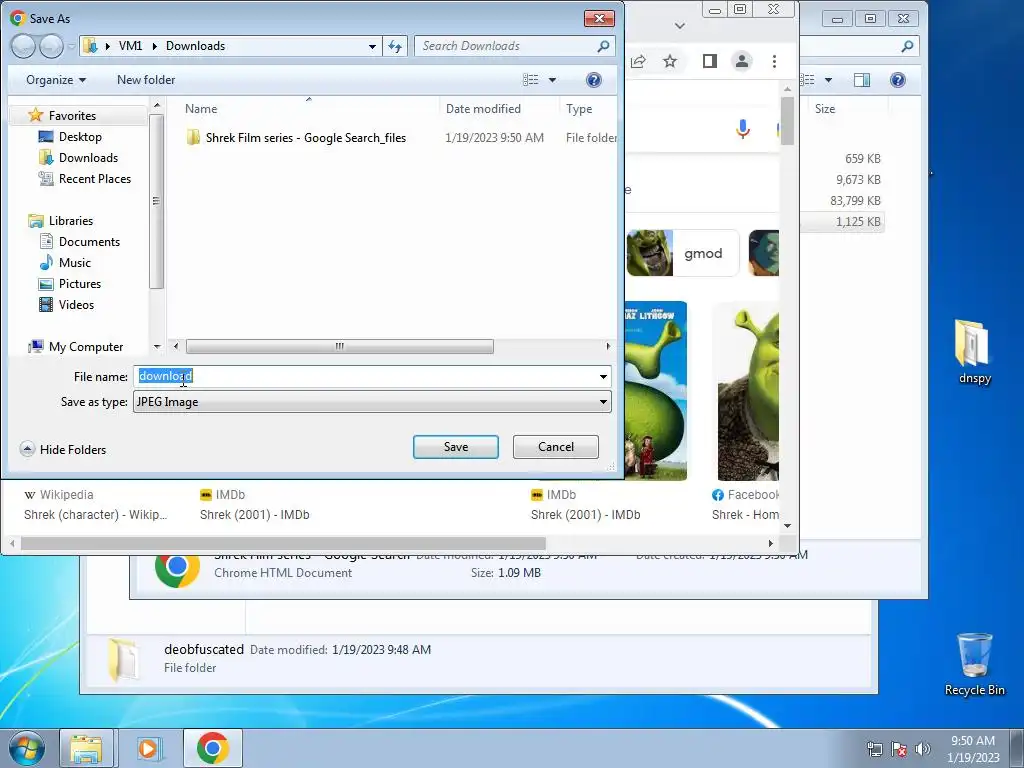Open the Save as type combo box

372,402
